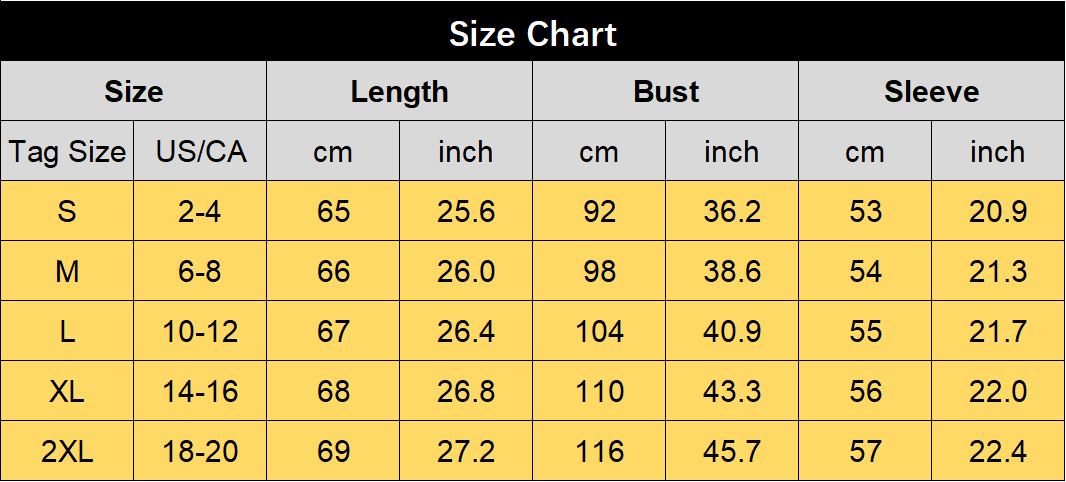
Task: Select the Bust column header
Action: (x=665, y=91)
